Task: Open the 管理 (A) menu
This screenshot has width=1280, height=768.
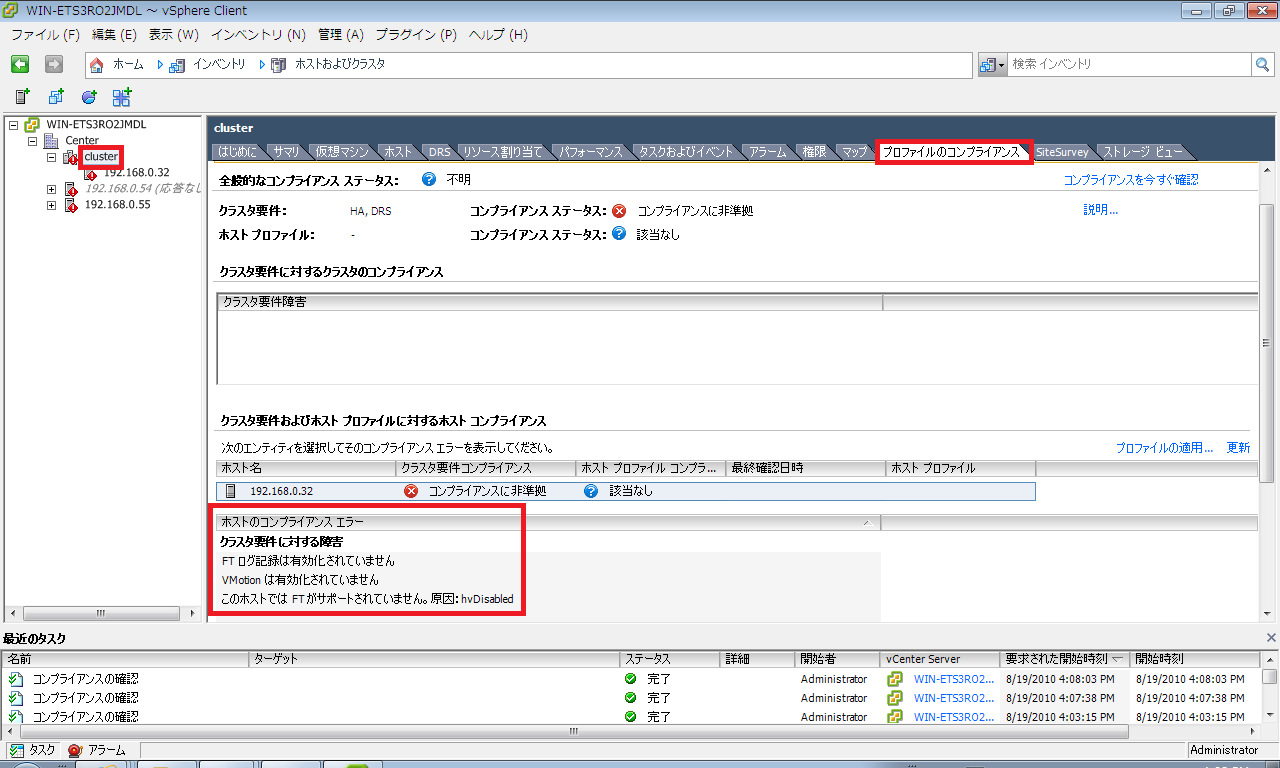Action: 341,34
